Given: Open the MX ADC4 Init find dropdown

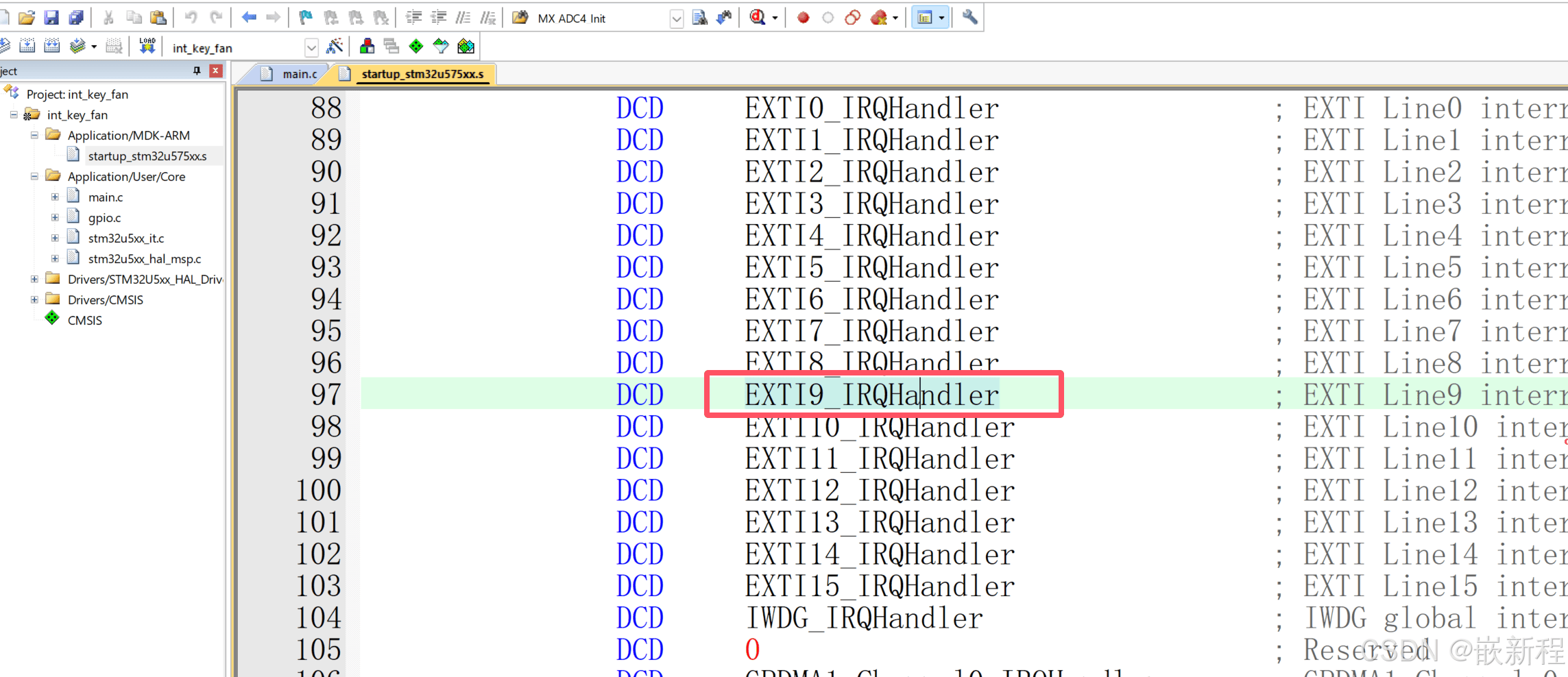Looking at the screenshot, I should click(676, 19).
